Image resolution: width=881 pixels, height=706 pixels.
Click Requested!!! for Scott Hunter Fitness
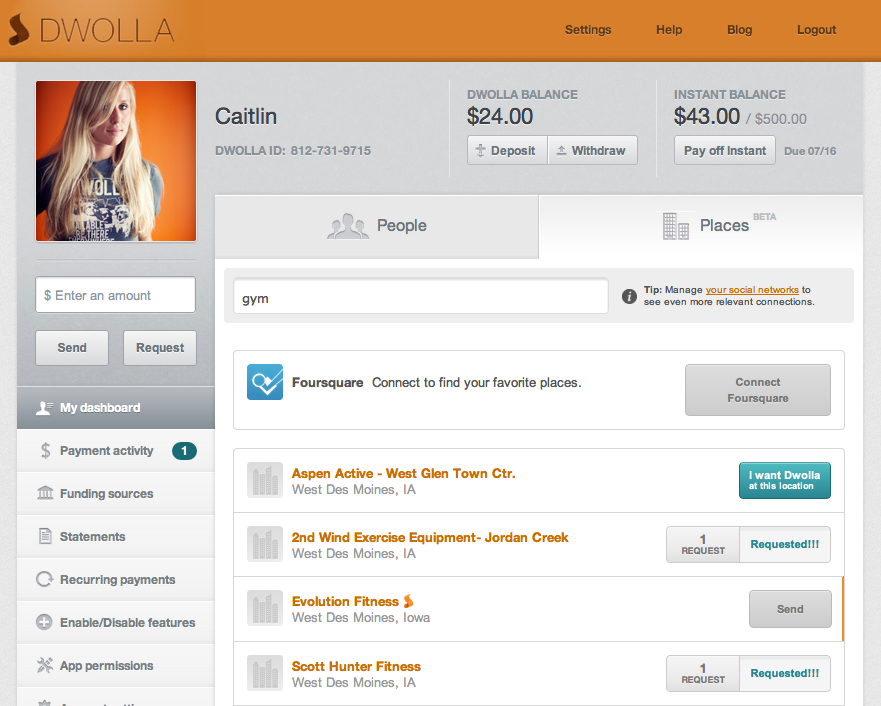coord(785,673)
